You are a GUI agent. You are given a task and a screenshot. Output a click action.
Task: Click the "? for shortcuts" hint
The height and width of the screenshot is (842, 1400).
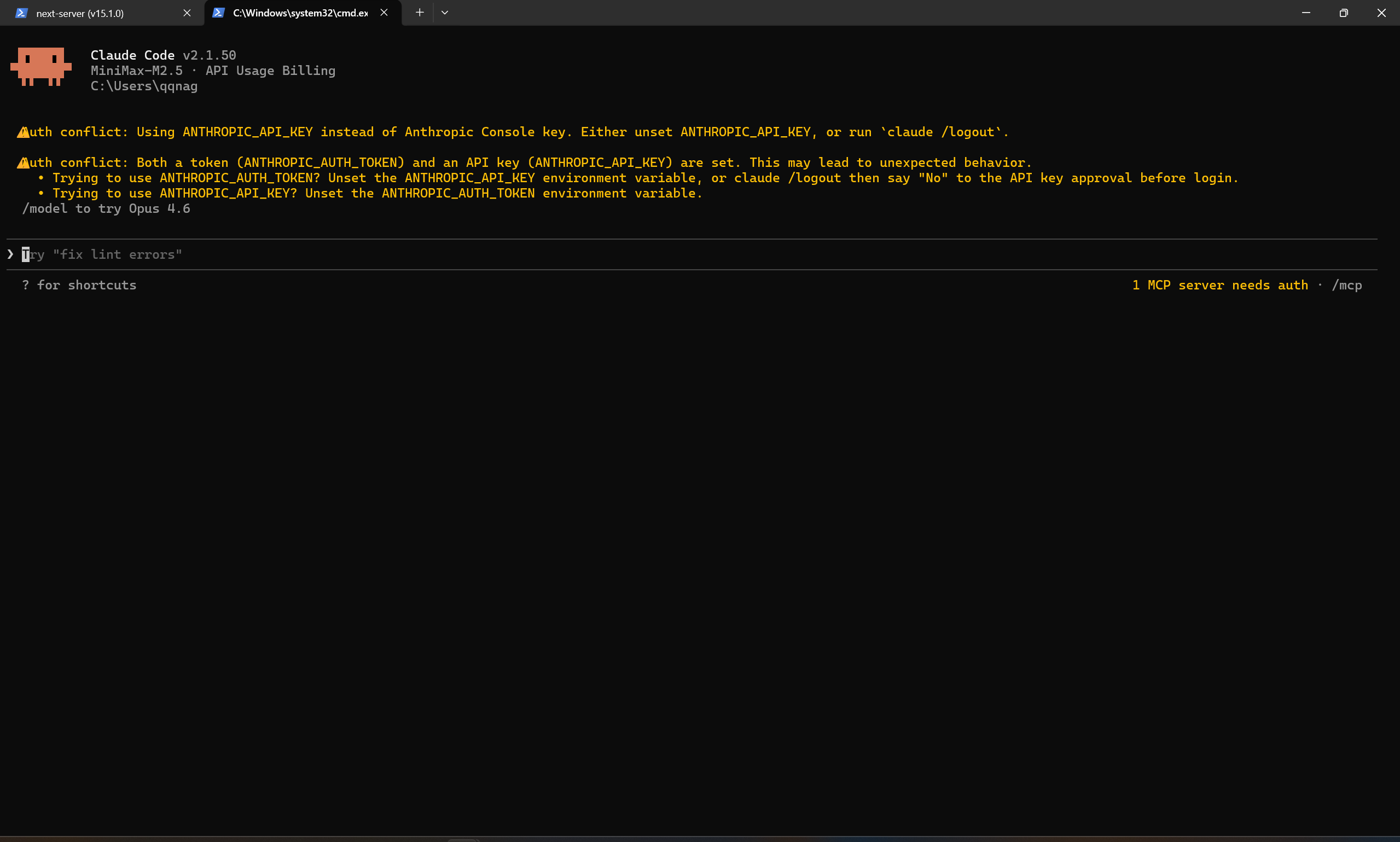tap(79, 286)
